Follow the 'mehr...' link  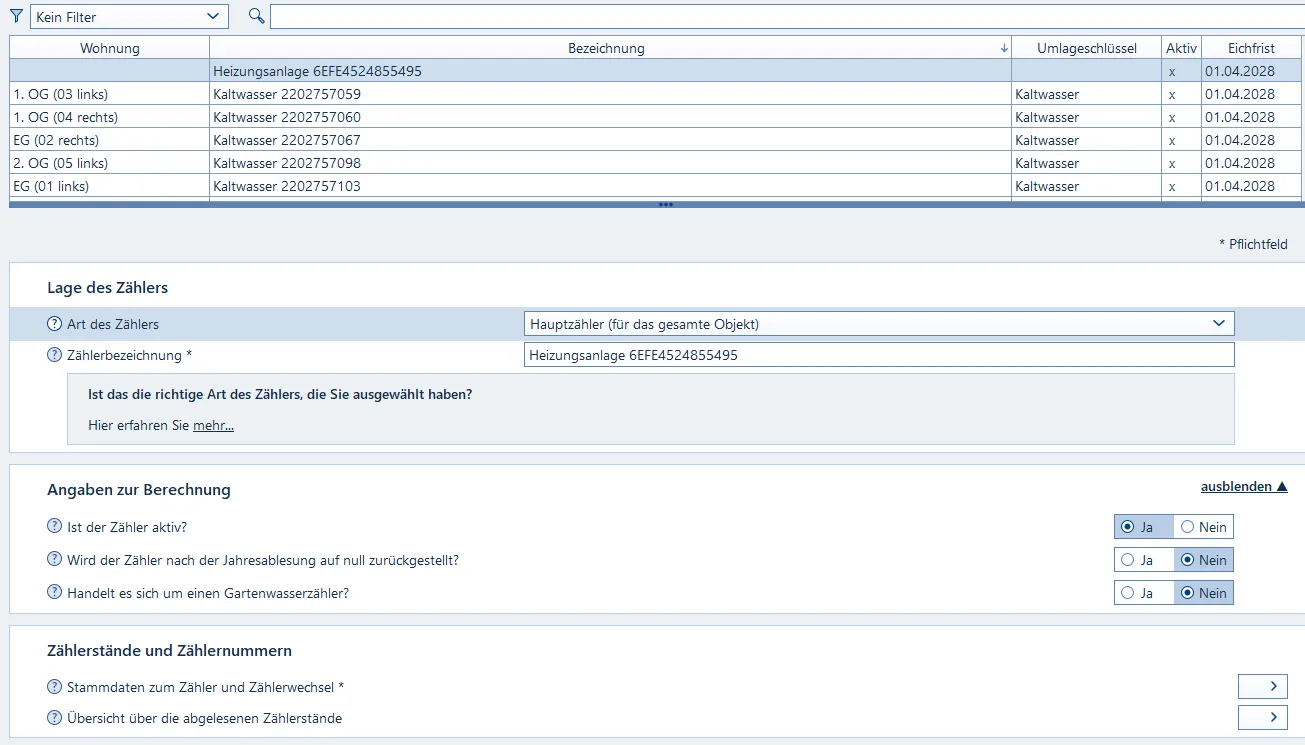pyautogui.click(x=213, y=426)
